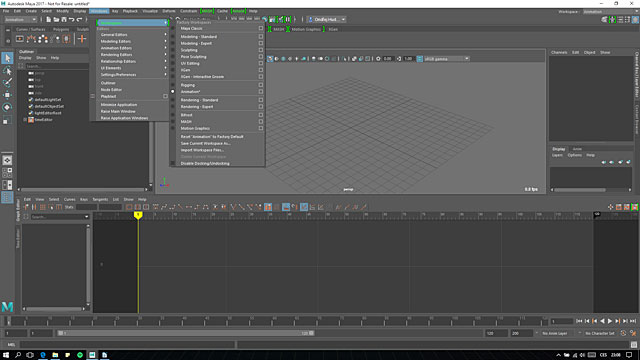Click the playback range slider bar
The width and height of the screenshot is (640, 360).
point(186,333)
